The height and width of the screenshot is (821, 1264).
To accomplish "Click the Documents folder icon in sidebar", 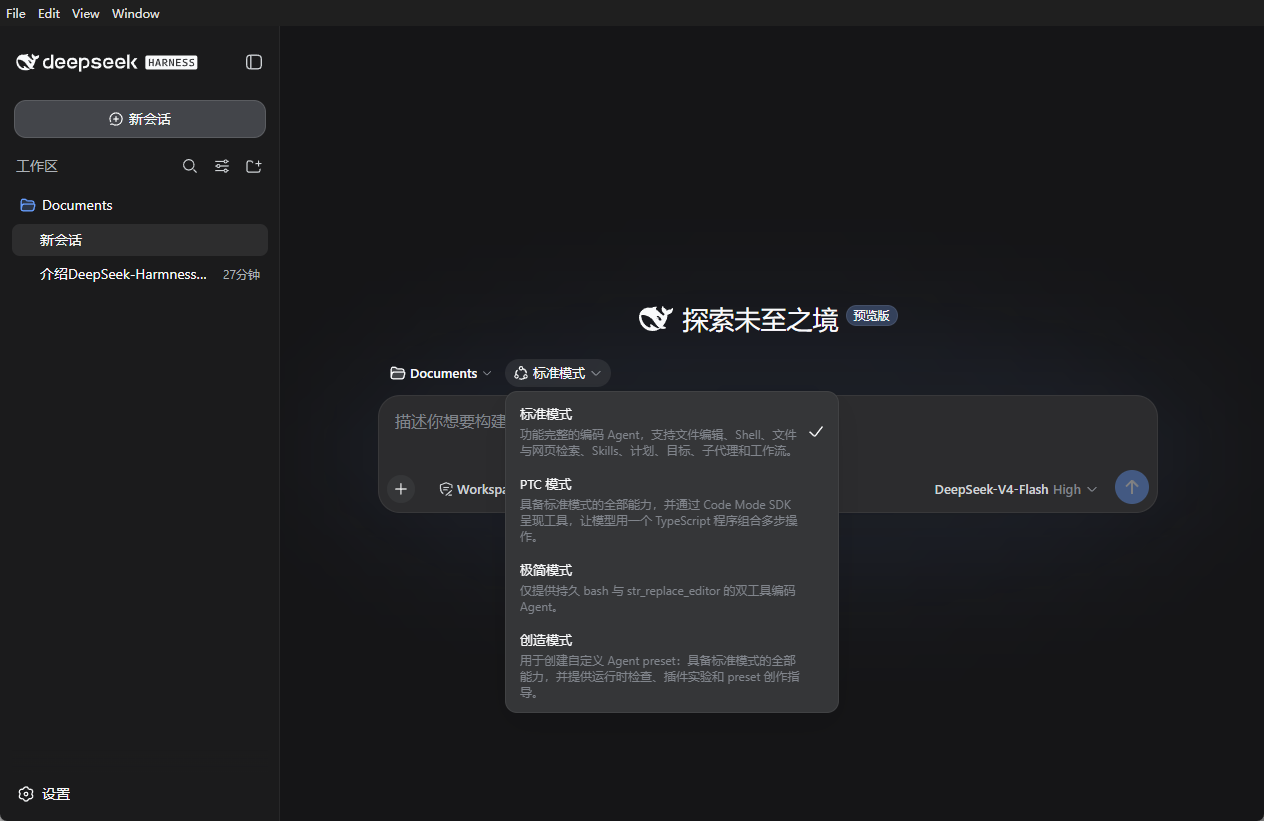I will pyautogui.click(x=28, y=205).
